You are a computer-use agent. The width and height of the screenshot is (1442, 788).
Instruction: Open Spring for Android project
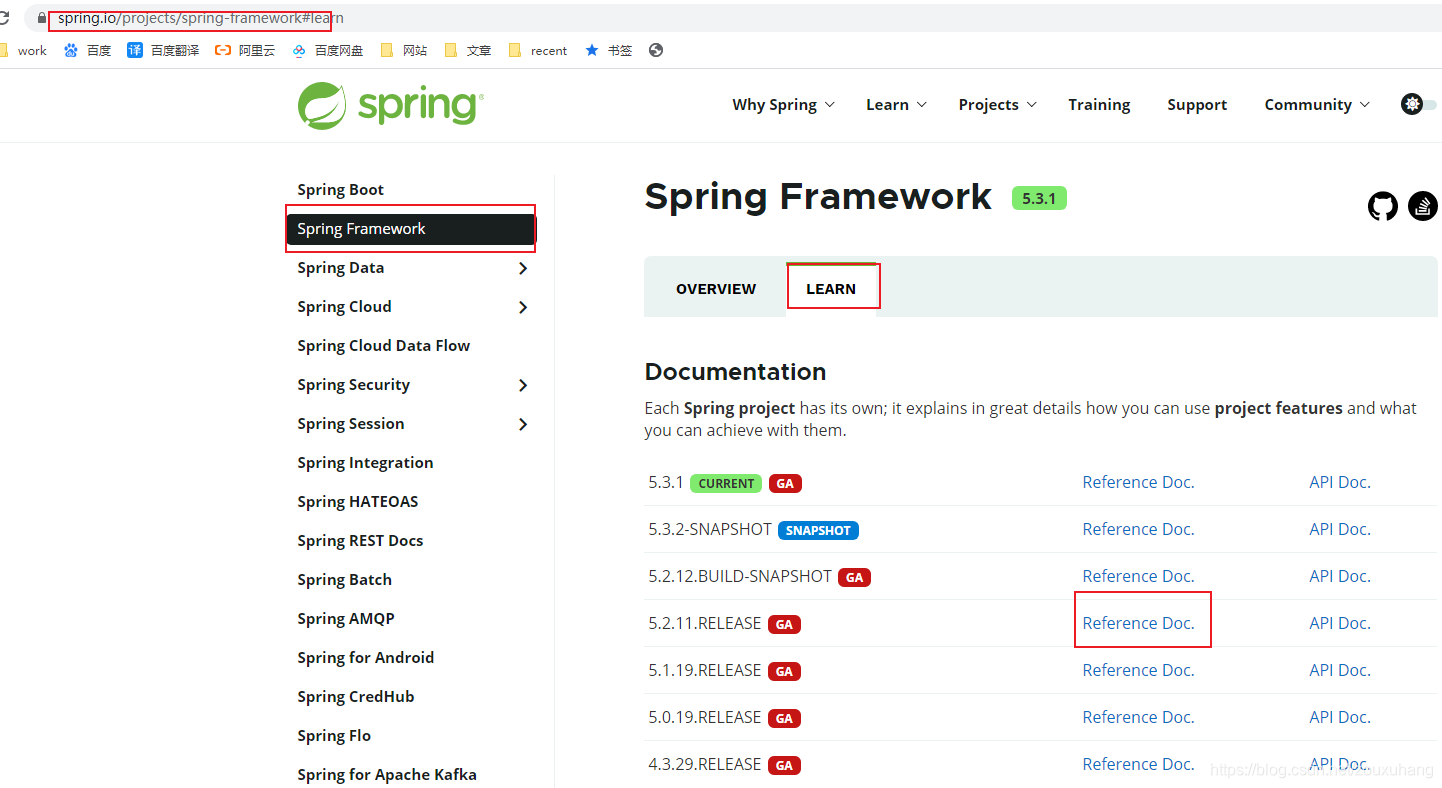365,658
